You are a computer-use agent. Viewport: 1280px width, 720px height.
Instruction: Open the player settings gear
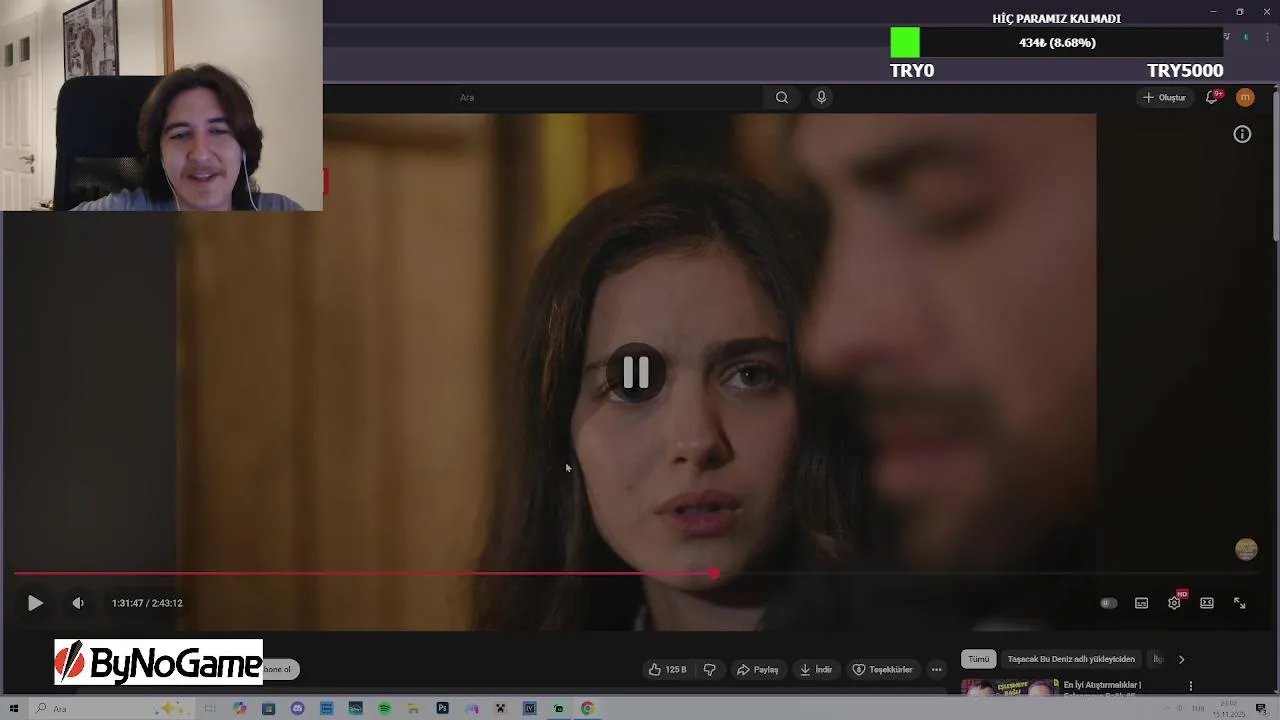click(x=1174, y=603)
